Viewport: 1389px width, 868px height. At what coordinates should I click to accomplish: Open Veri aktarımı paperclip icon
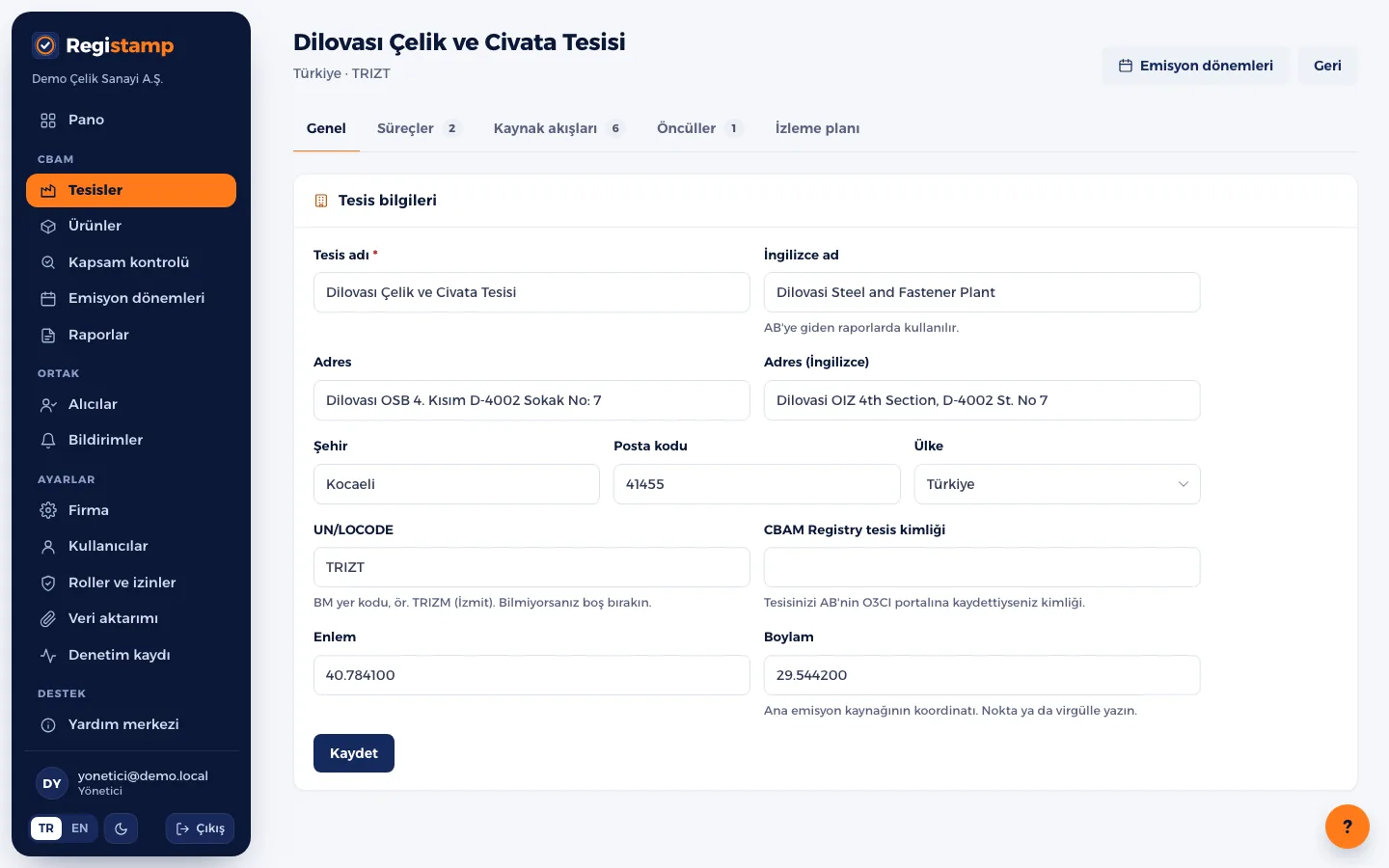coord(48,619)
